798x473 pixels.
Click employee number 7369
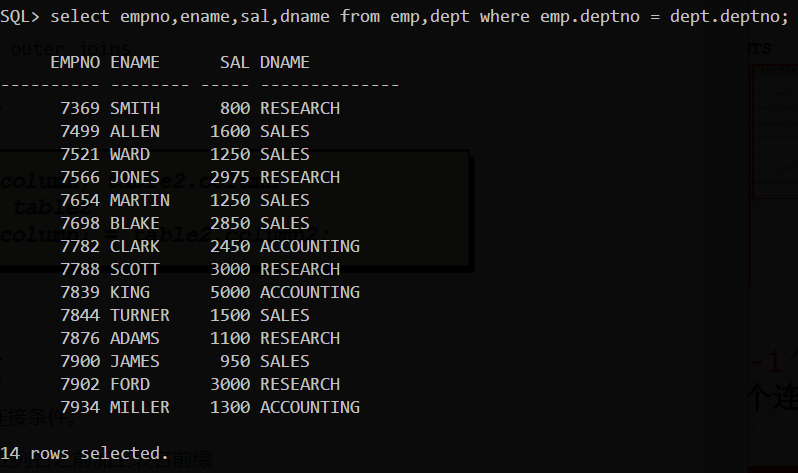80,108
